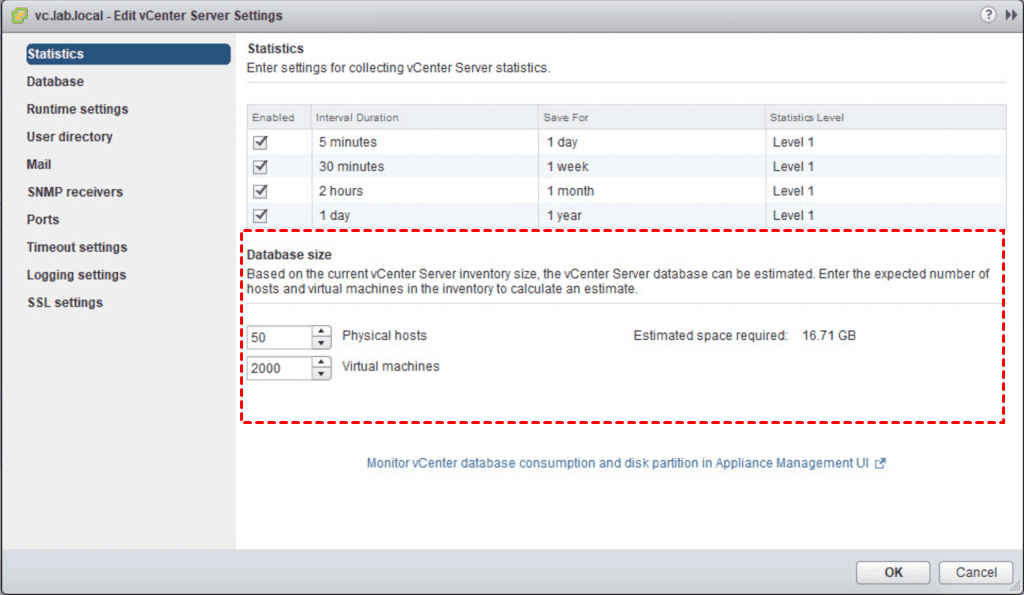
Task: Open Timeout settings
Action: [77, 248]
